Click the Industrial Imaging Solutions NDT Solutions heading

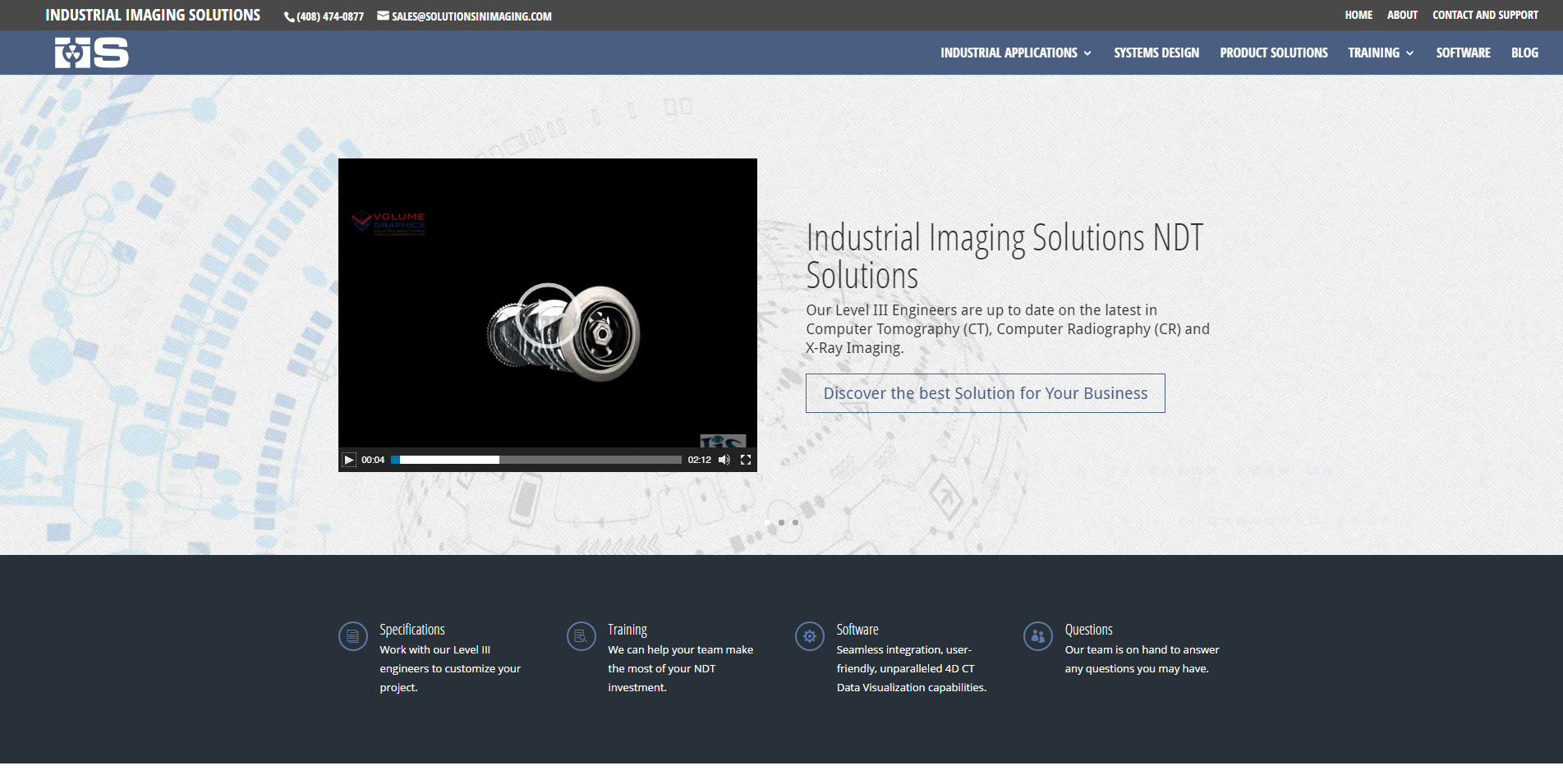pyautogui.click(x=1004, y=256)
